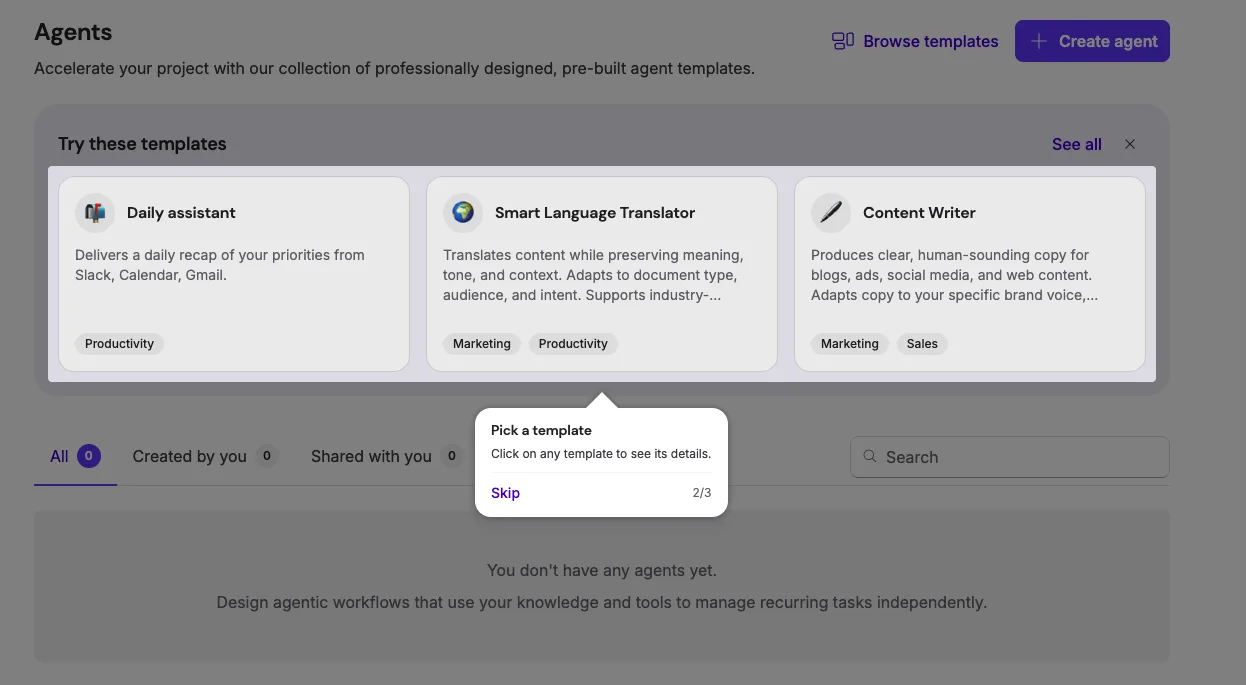This screenshot has height=685, width=1246.
Task: Switch to the Created by you tab
Action: tap(189, 456)
